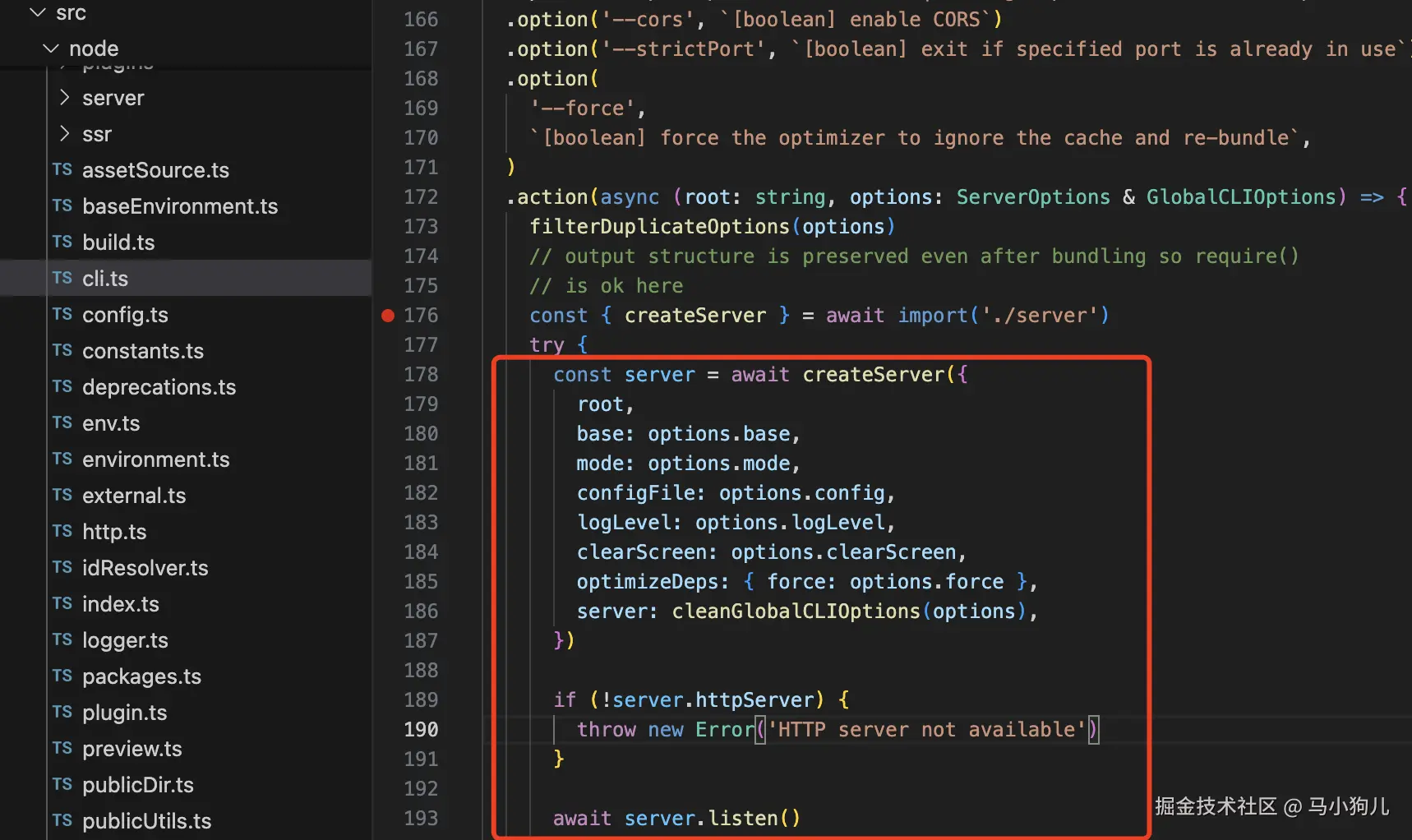
Task: Click the TS icon beside assetSource.ts
Action: click(62, 169)
